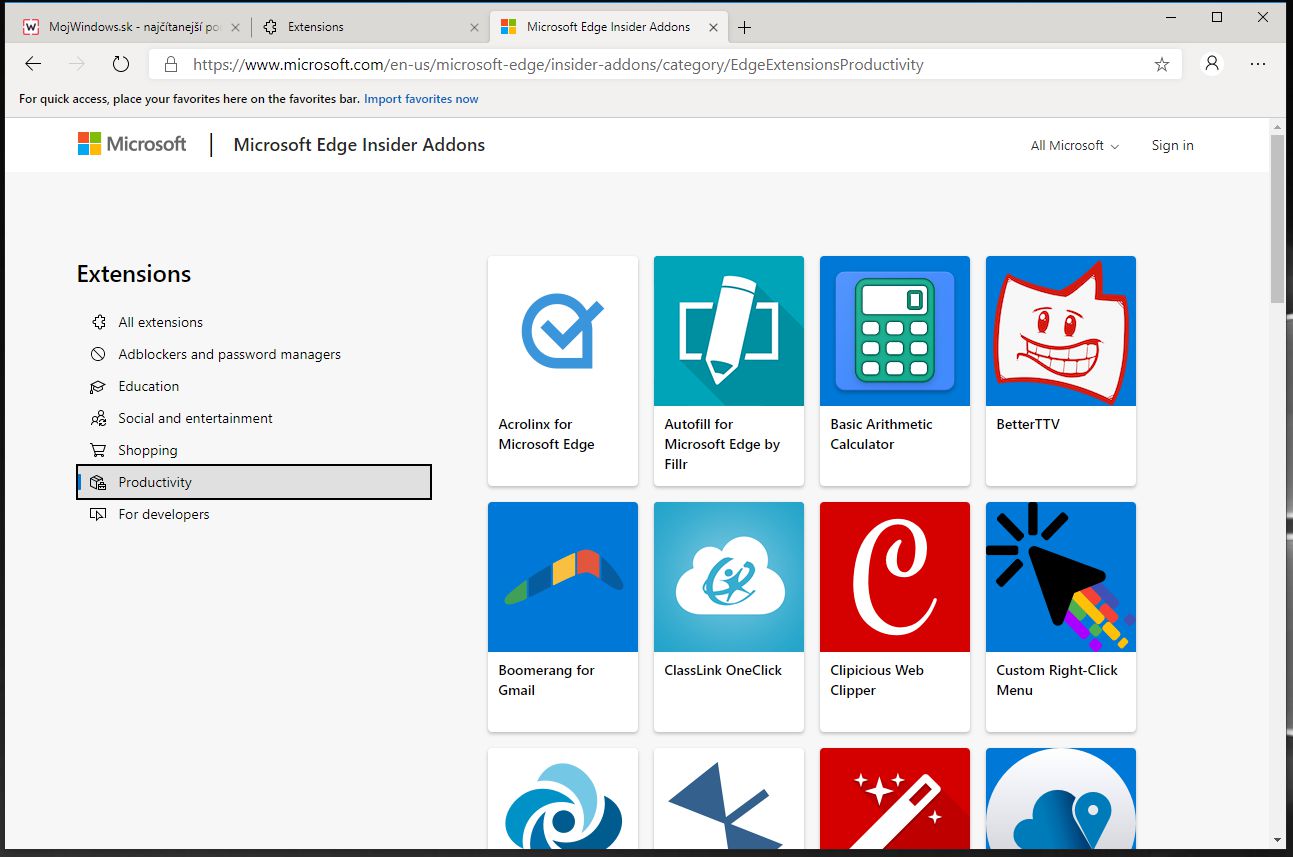Refresh the current page
Screen dimensions: 1293x857
click(x=121, y=64)
